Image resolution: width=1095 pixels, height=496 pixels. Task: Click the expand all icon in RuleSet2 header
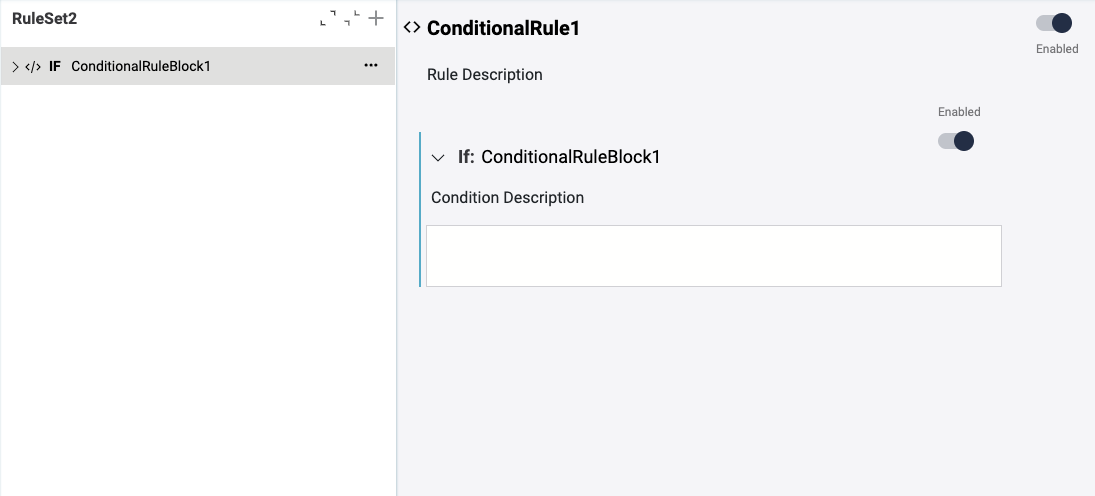coord(328,18)
